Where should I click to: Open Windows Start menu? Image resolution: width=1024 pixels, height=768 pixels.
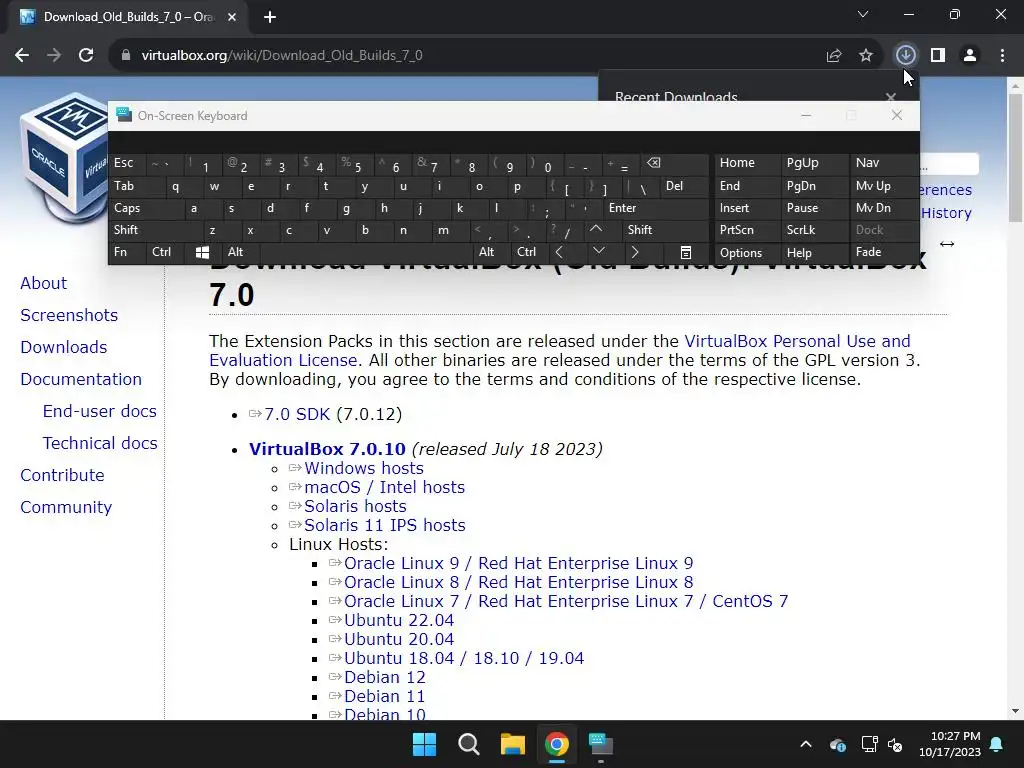coord(424,744)
